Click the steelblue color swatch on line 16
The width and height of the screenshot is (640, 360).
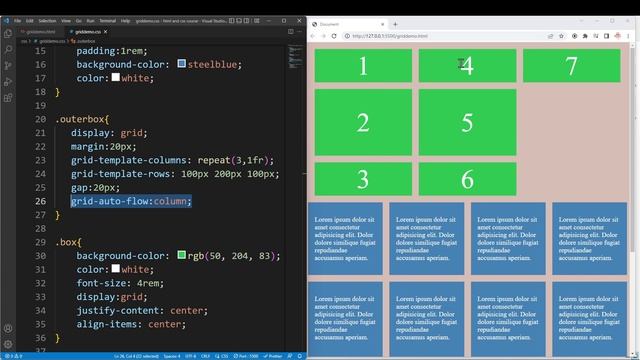182,63
